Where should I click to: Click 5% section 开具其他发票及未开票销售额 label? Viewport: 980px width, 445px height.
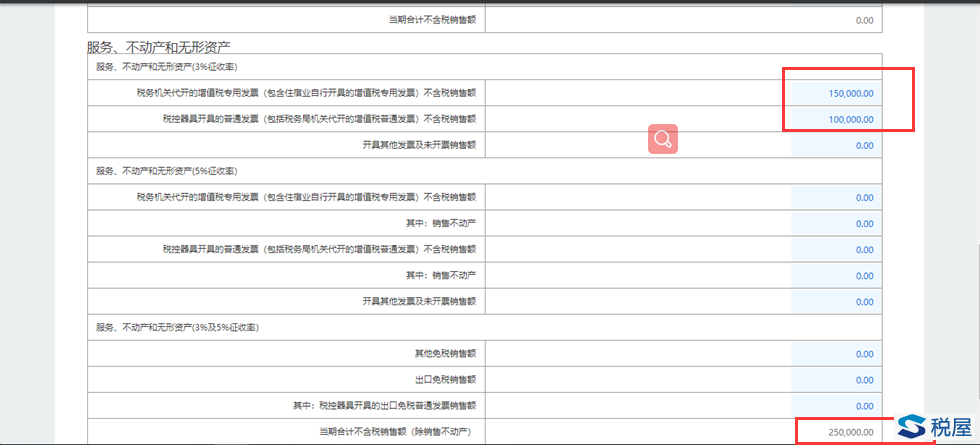[x=419, y=302]
